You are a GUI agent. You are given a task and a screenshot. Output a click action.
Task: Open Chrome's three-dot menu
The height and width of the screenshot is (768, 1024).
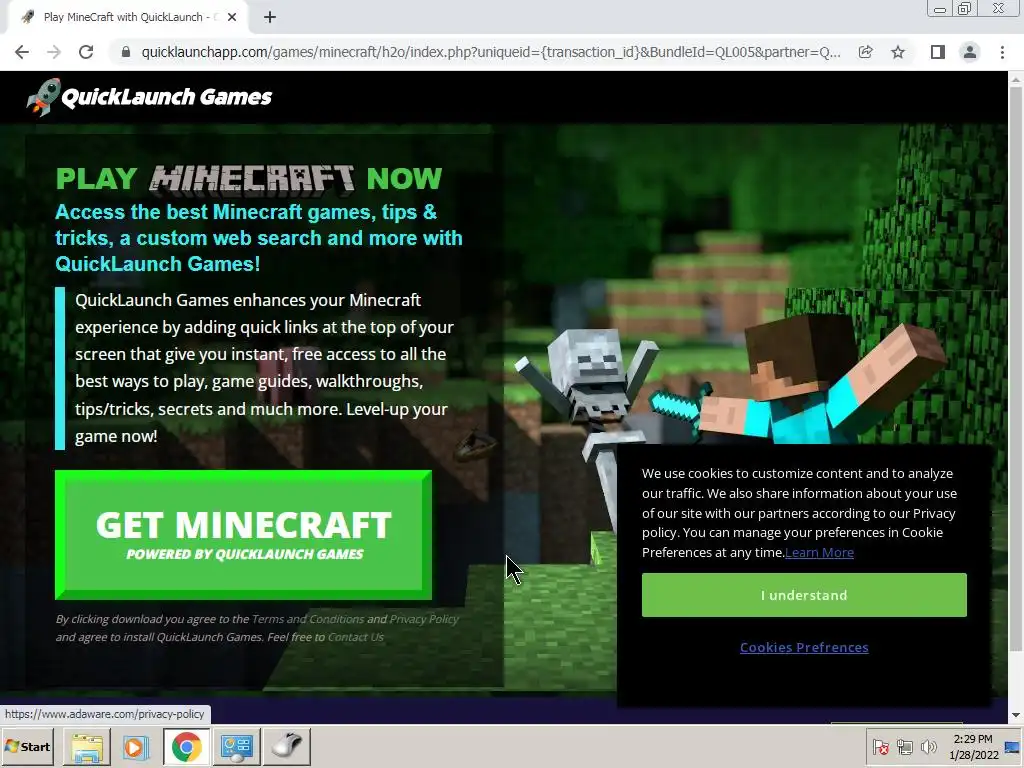(1002, 52)
